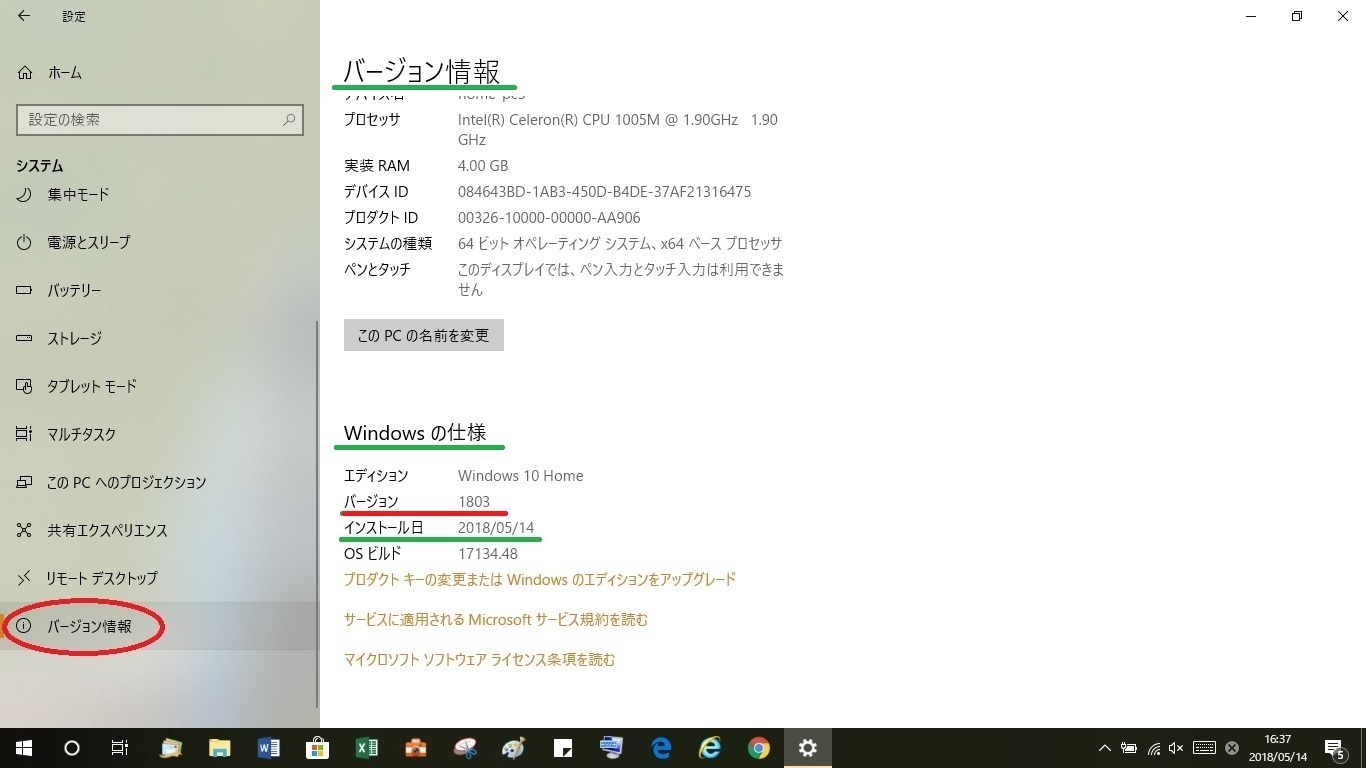Click the プロダクト ID value 00326-10000-00000-AA906
Screen dimensions: 1366x768
tap(549, 217)
